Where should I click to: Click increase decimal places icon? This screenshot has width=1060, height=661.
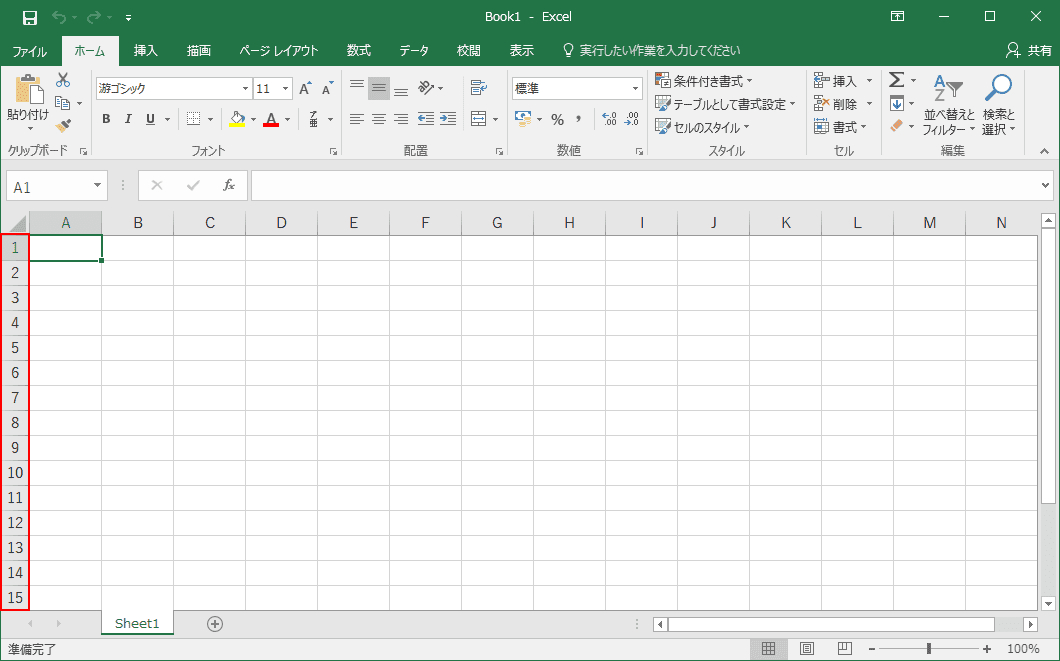point(609,119)
